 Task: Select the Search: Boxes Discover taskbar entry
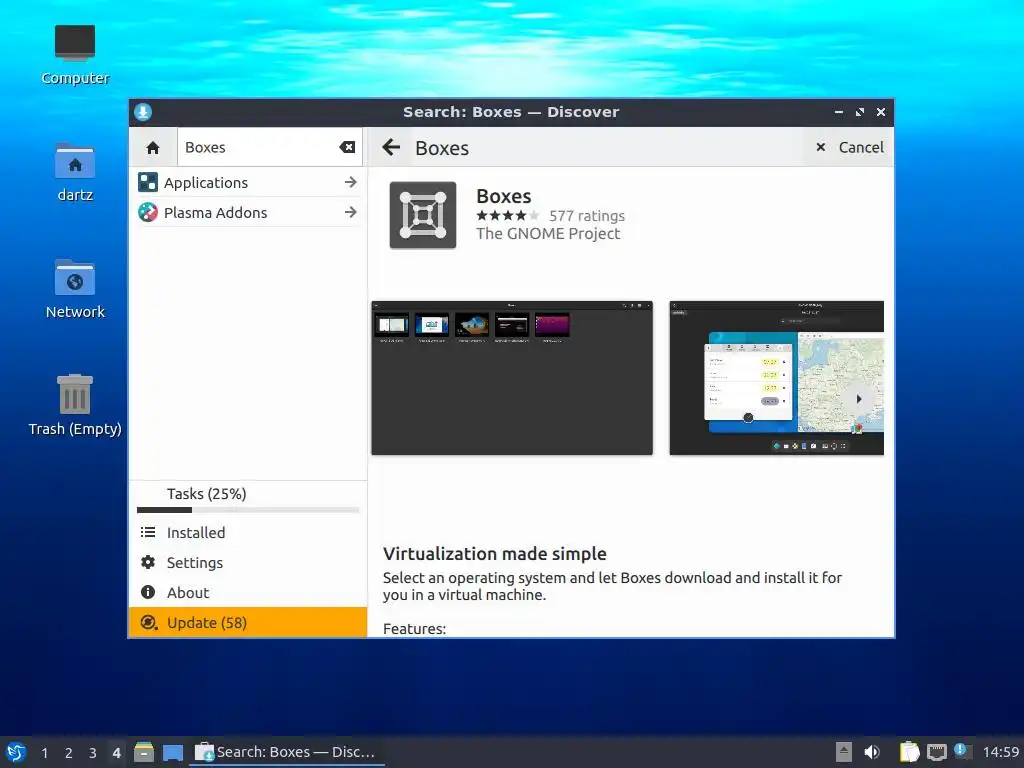[x=286, y=752]
